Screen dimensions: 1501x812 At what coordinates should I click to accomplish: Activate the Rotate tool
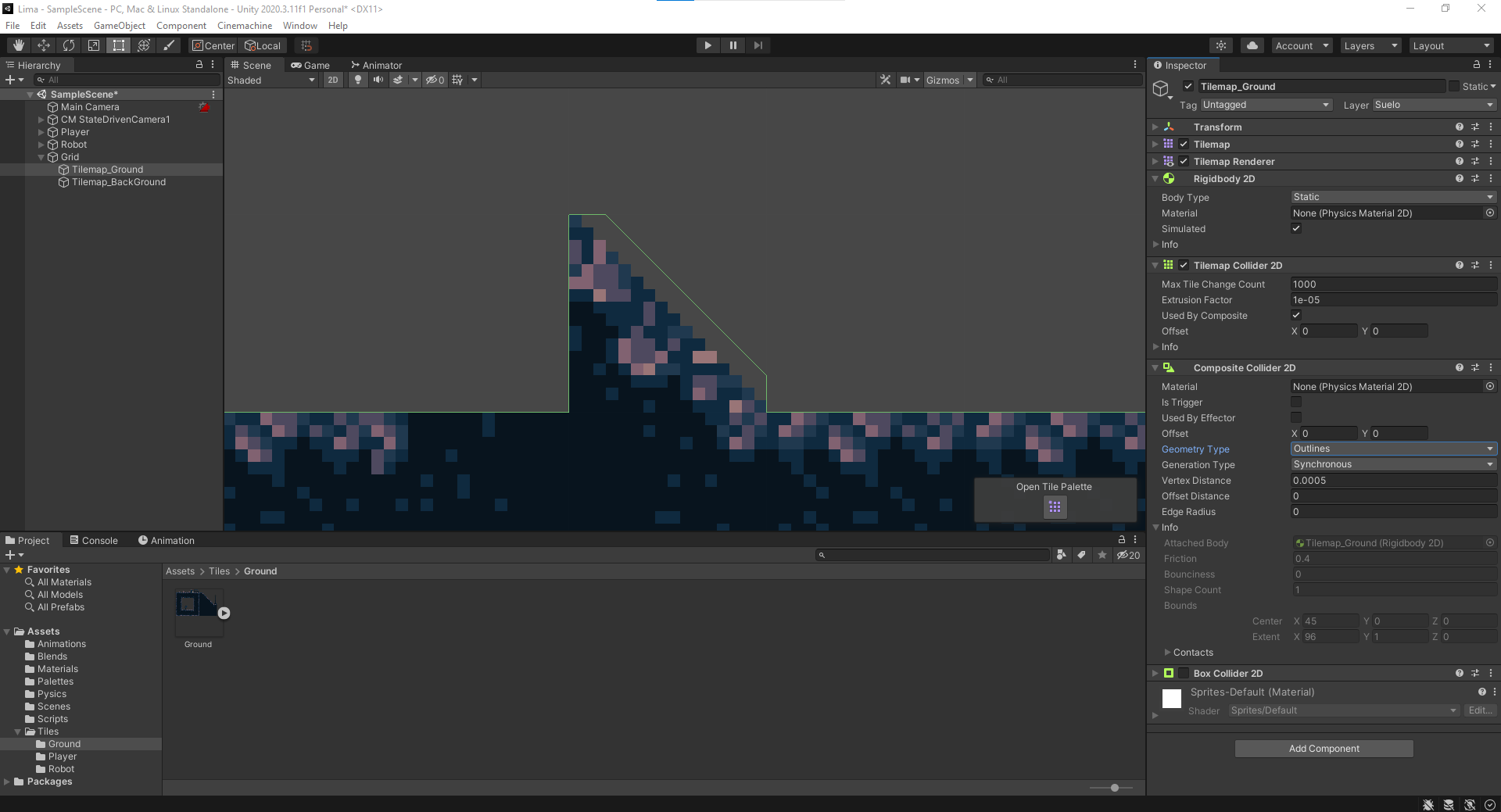[x=68, y=45]
